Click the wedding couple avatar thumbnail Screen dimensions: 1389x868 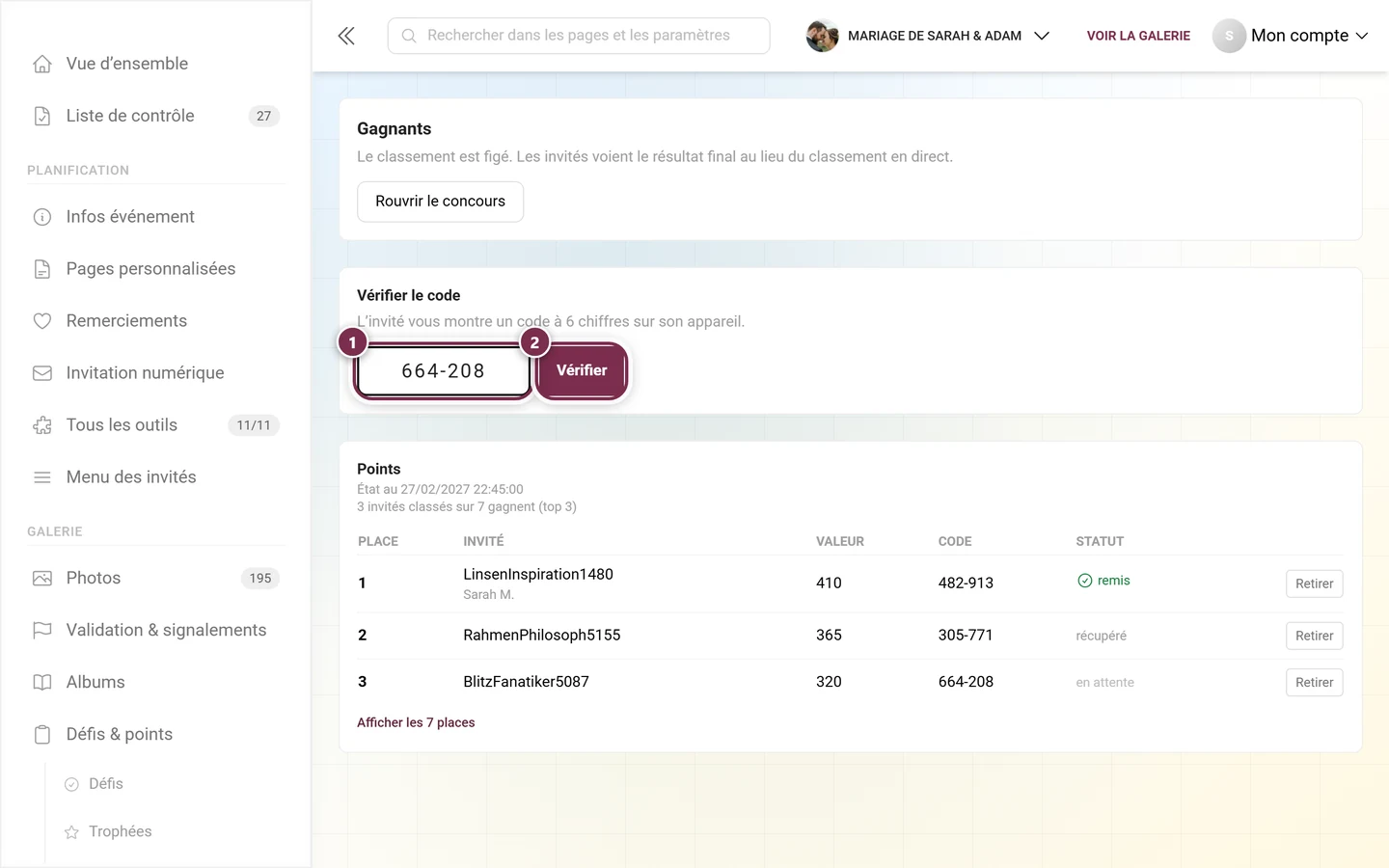[x=822, y=36]
